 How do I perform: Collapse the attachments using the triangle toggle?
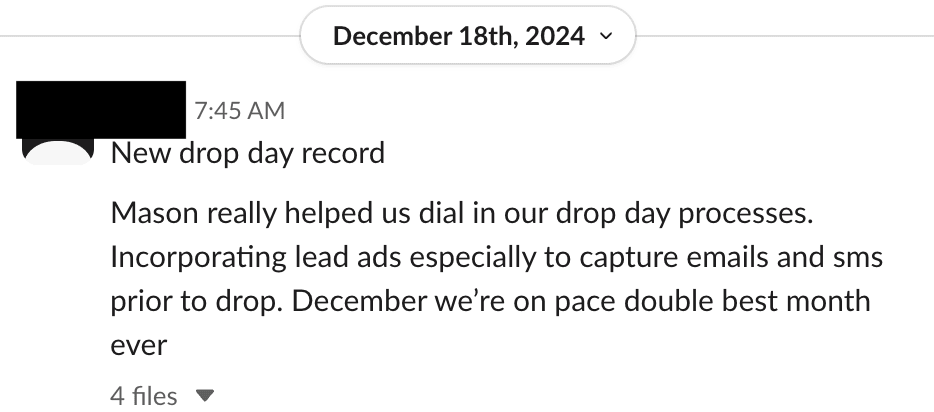205,396
